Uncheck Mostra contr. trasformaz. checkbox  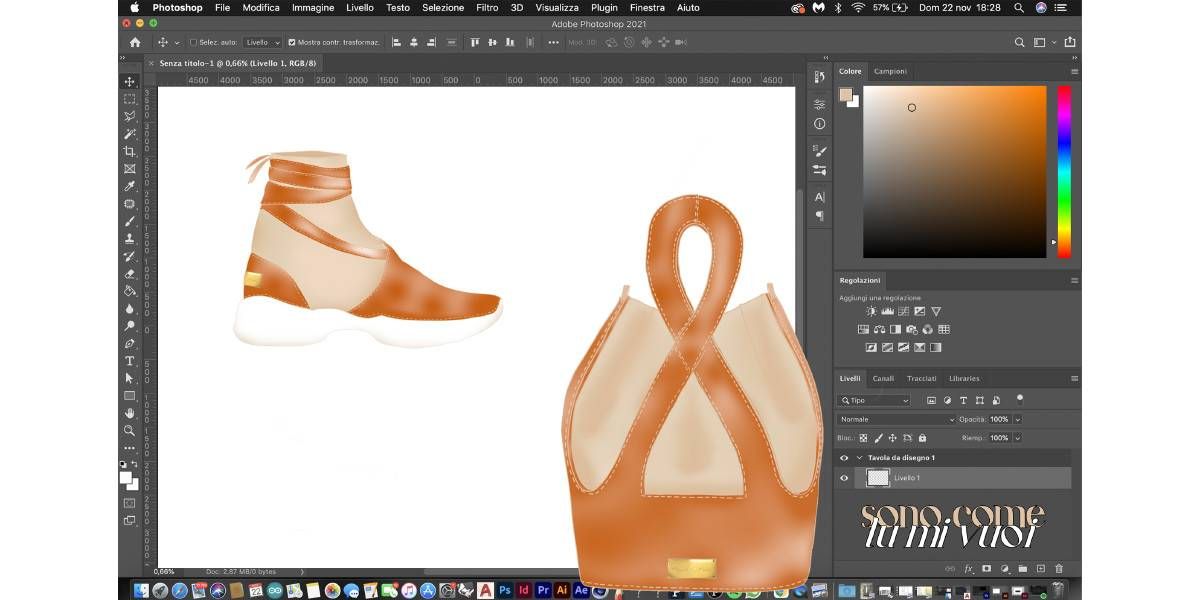(291, 43)
